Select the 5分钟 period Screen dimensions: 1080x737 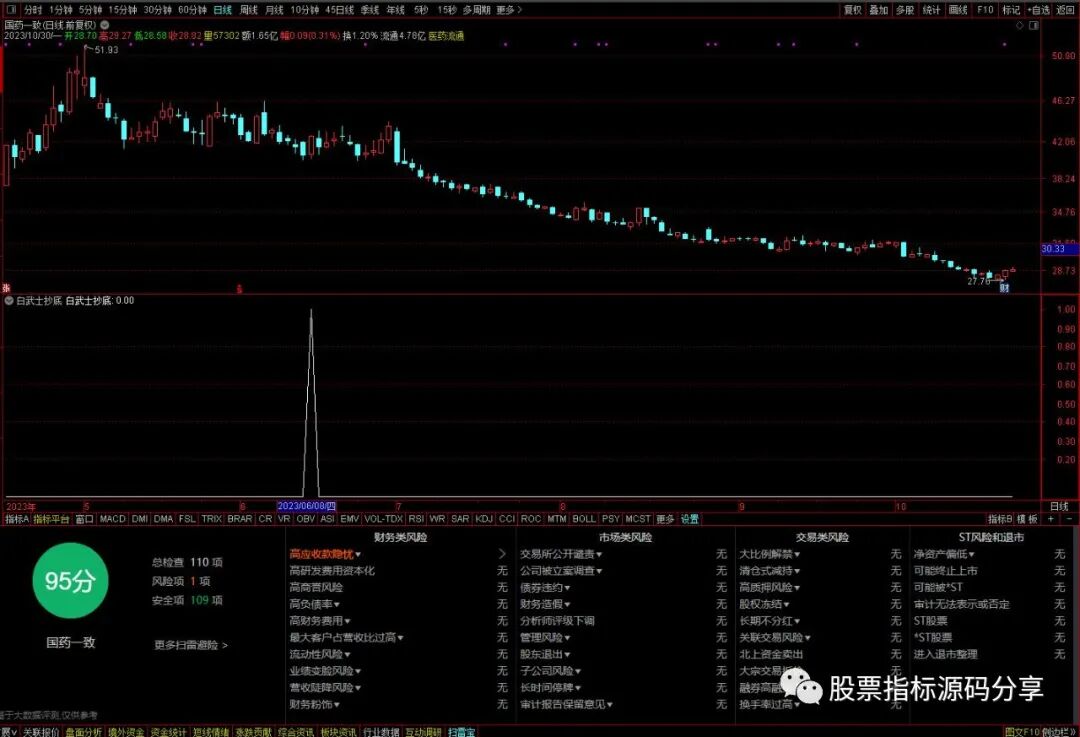[x=90, y=10]
